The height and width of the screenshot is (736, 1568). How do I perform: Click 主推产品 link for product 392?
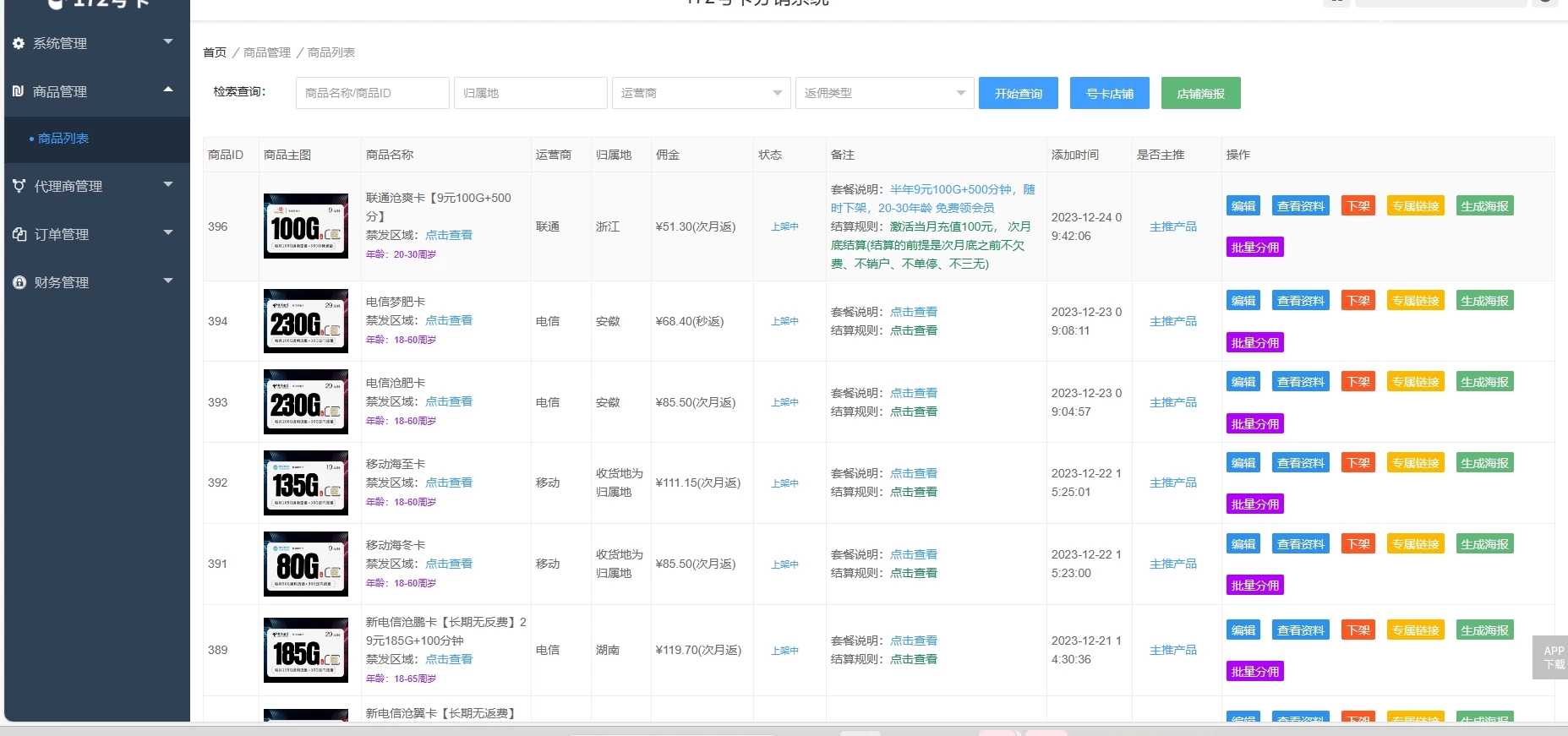click(x=1173, y=482)
